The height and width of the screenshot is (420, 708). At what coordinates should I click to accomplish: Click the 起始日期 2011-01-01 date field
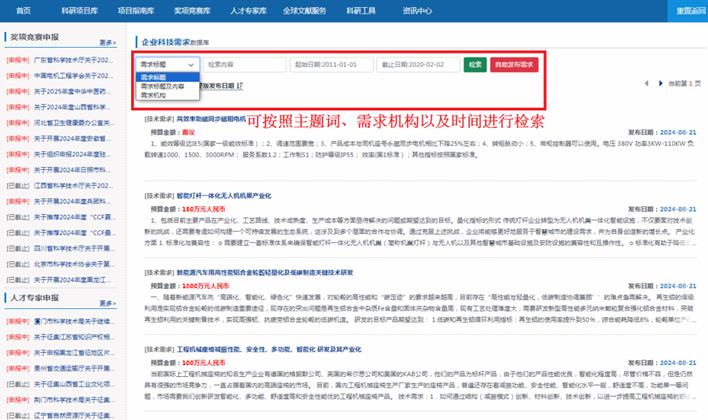pyautogui.click(x=331, y=65)
